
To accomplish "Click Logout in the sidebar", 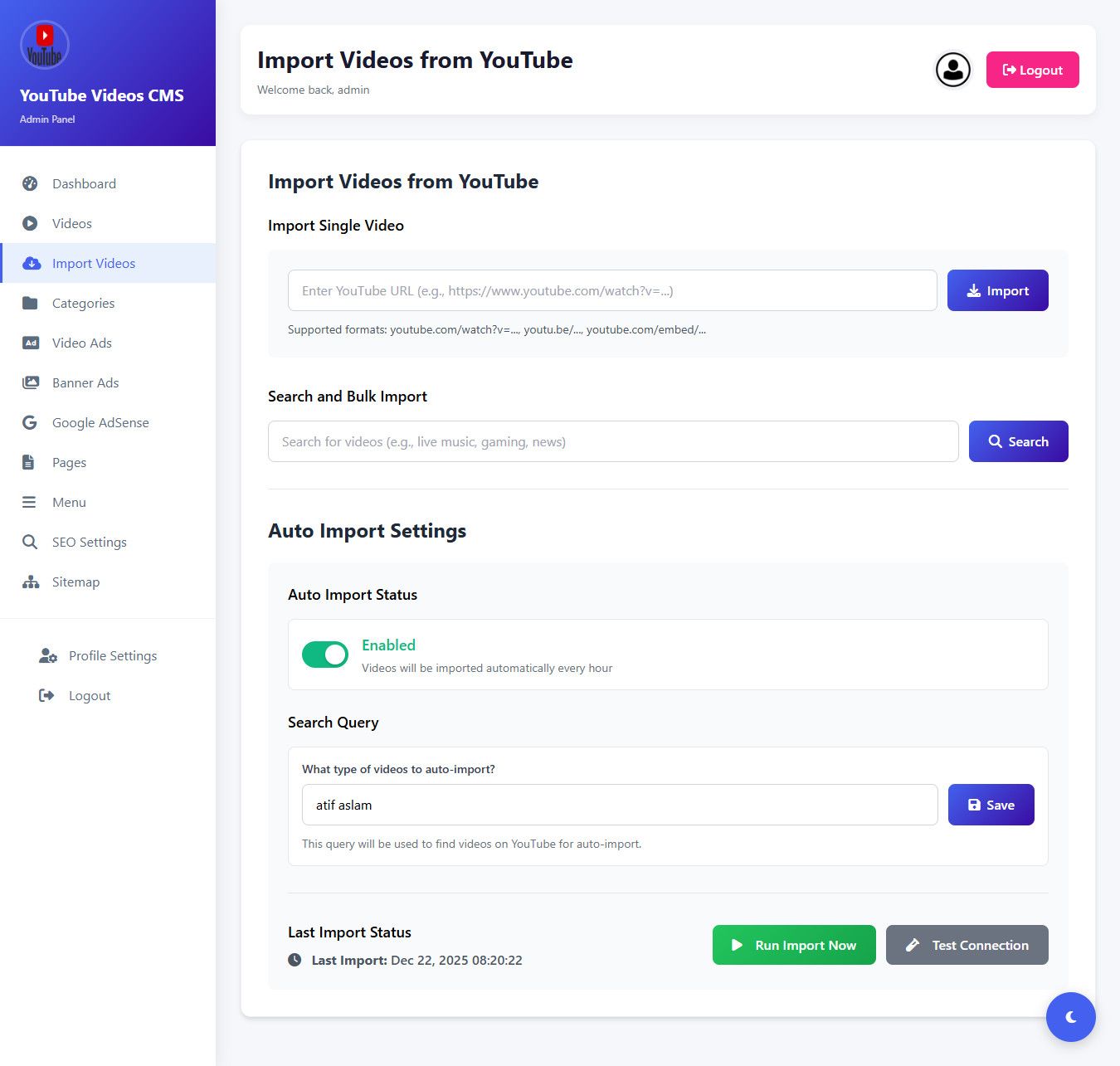I will point(108,695).
